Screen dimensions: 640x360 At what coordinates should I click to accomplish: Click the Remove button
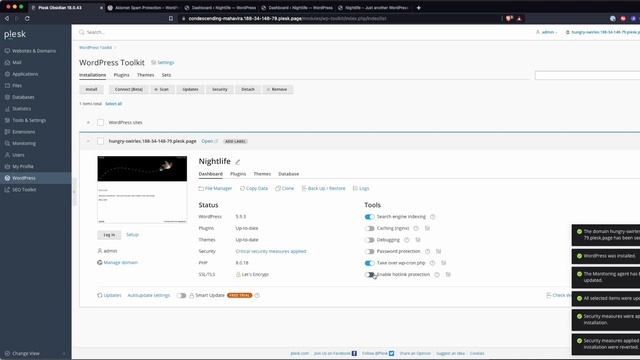[278, 89]
